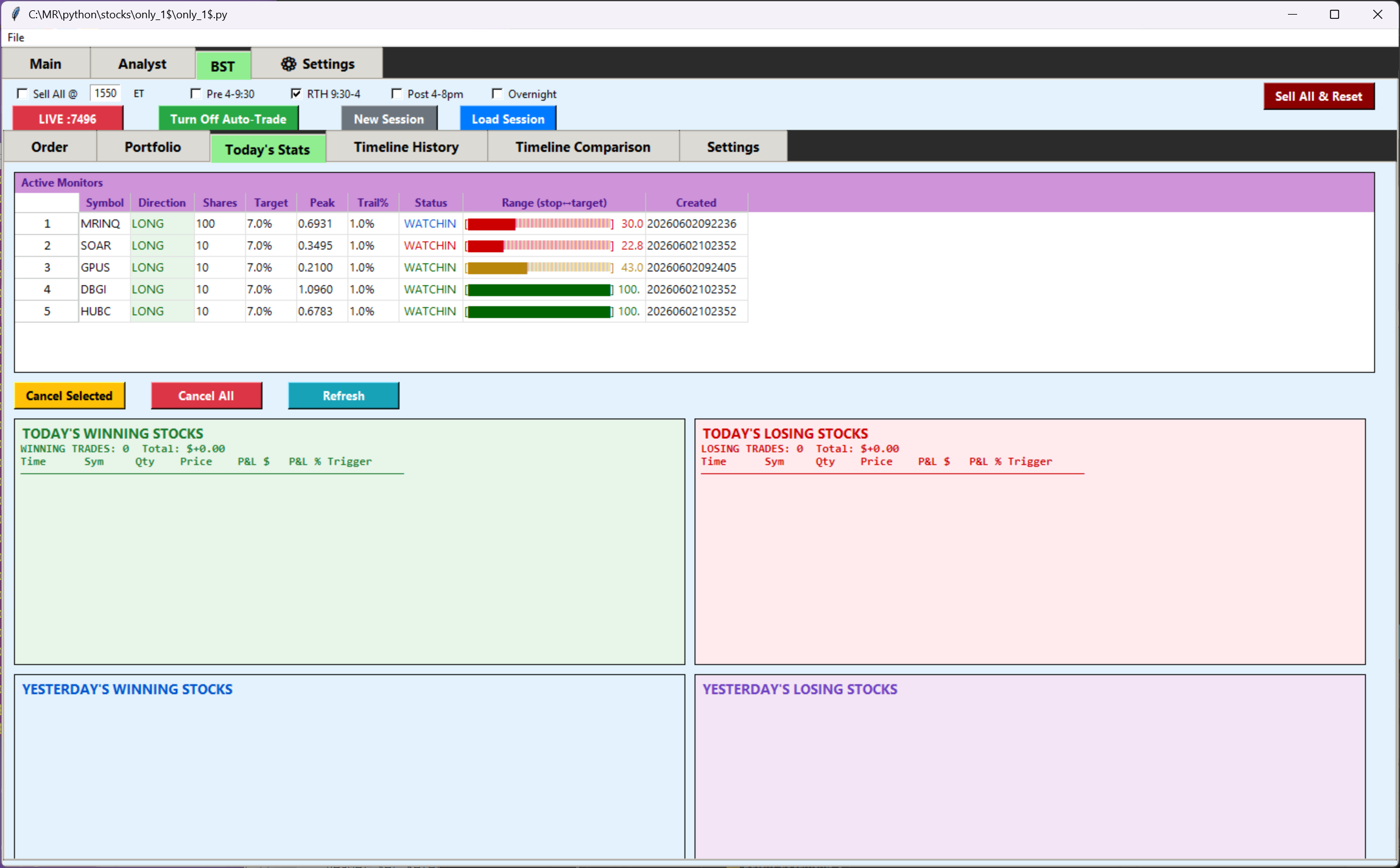Viewport: 1400px width, 868px height.
Task: Click the Shares column header
Action: [220, 203]
